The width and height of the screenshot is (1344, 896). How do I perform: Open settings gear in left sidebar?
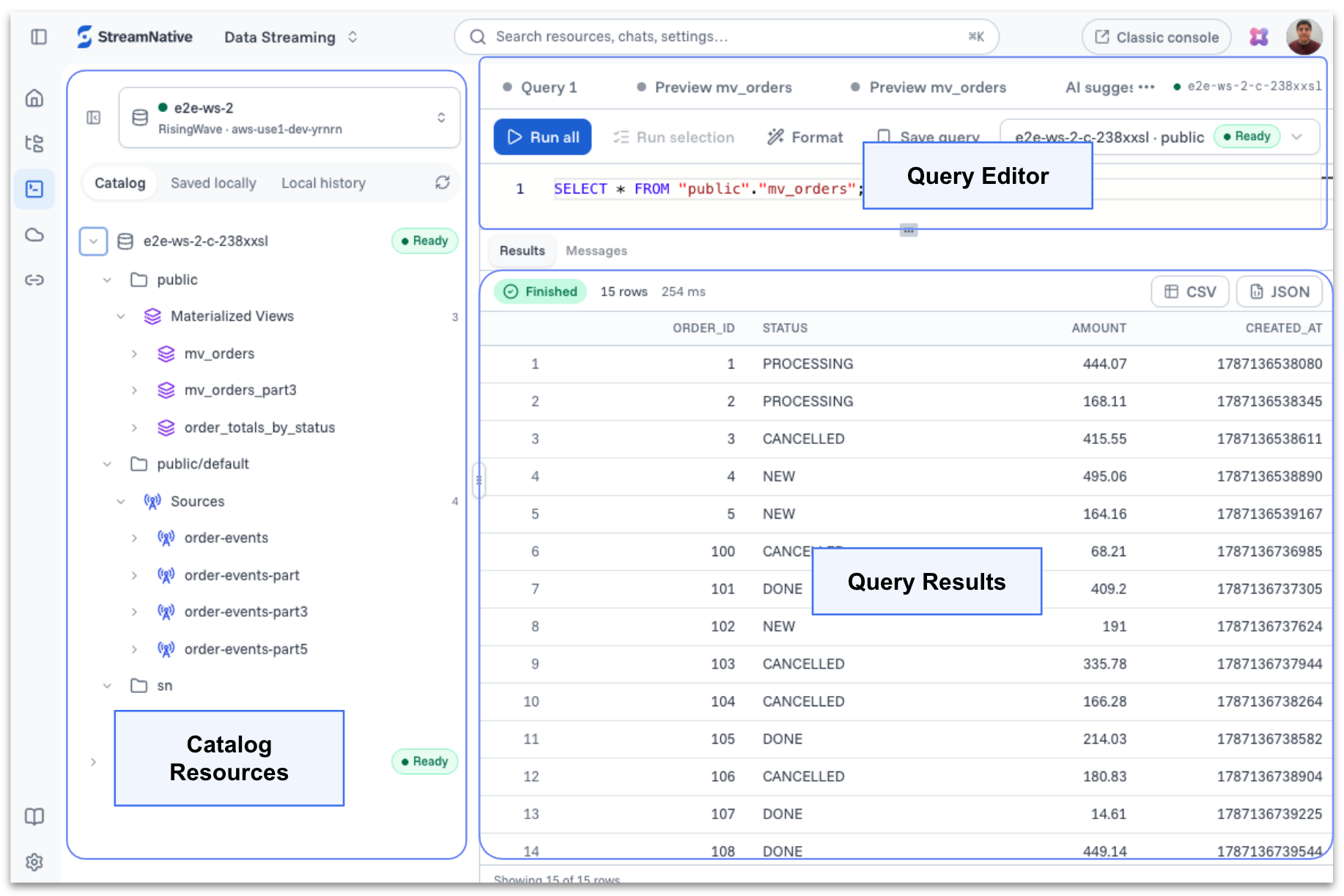pyautogui.click(x=34, y=862)
